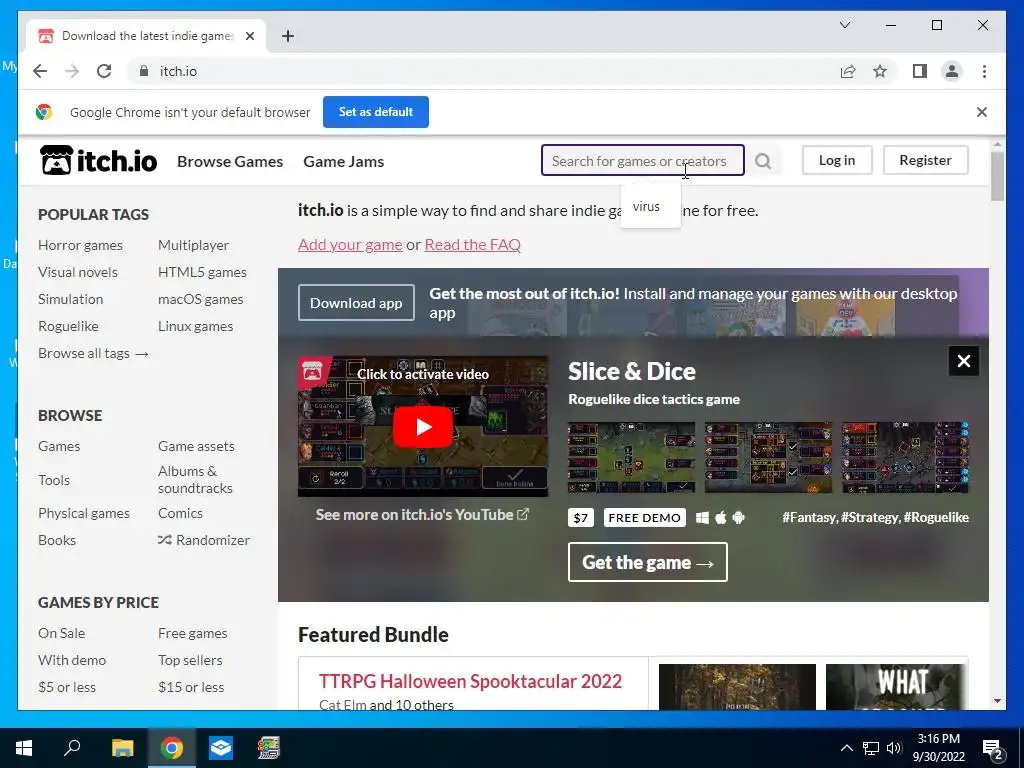Open notification center icon

click(x=993, y=748)
